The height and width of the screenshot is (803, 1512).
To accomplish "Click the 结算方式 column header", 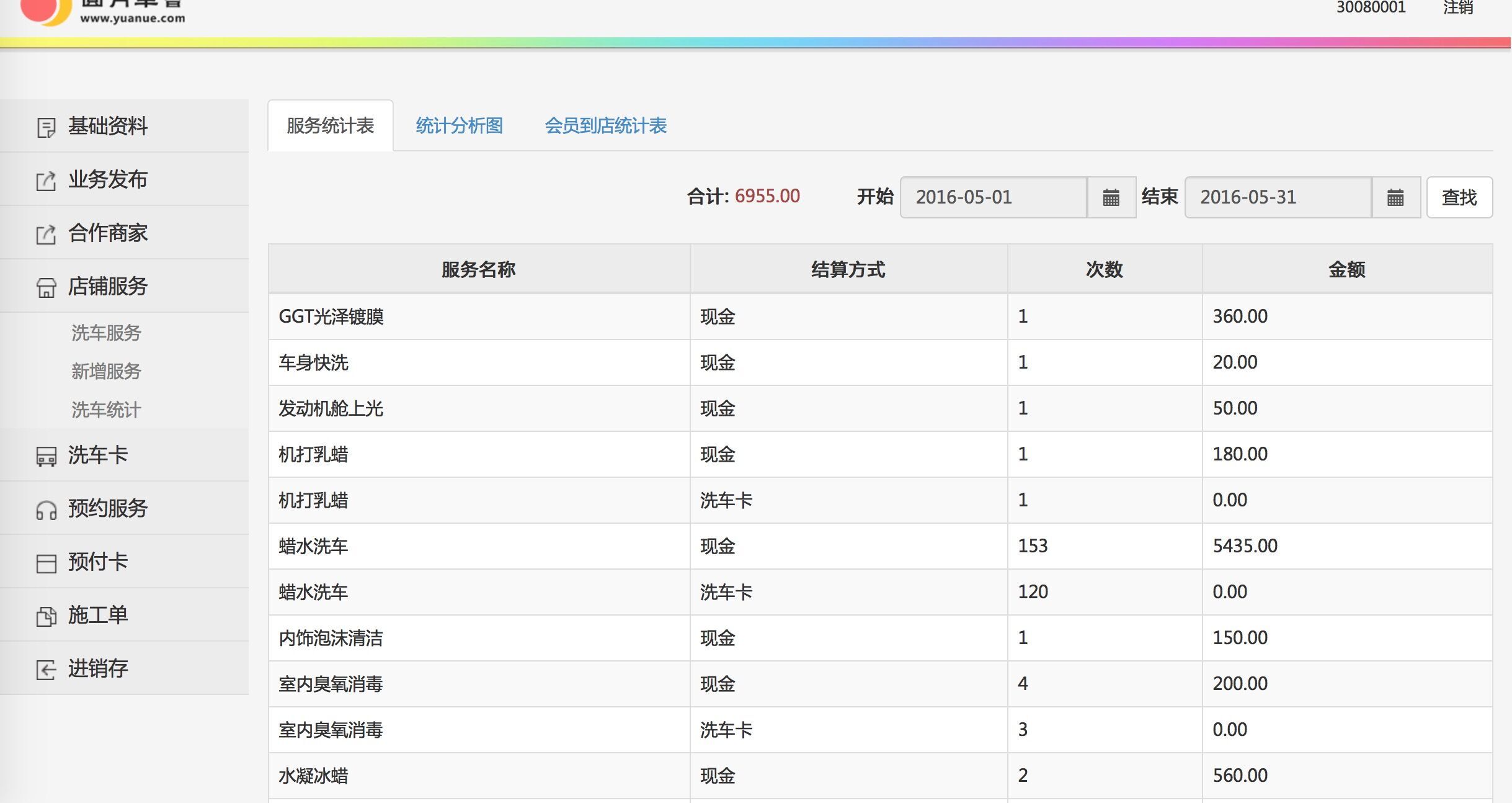I will [848, 269].
